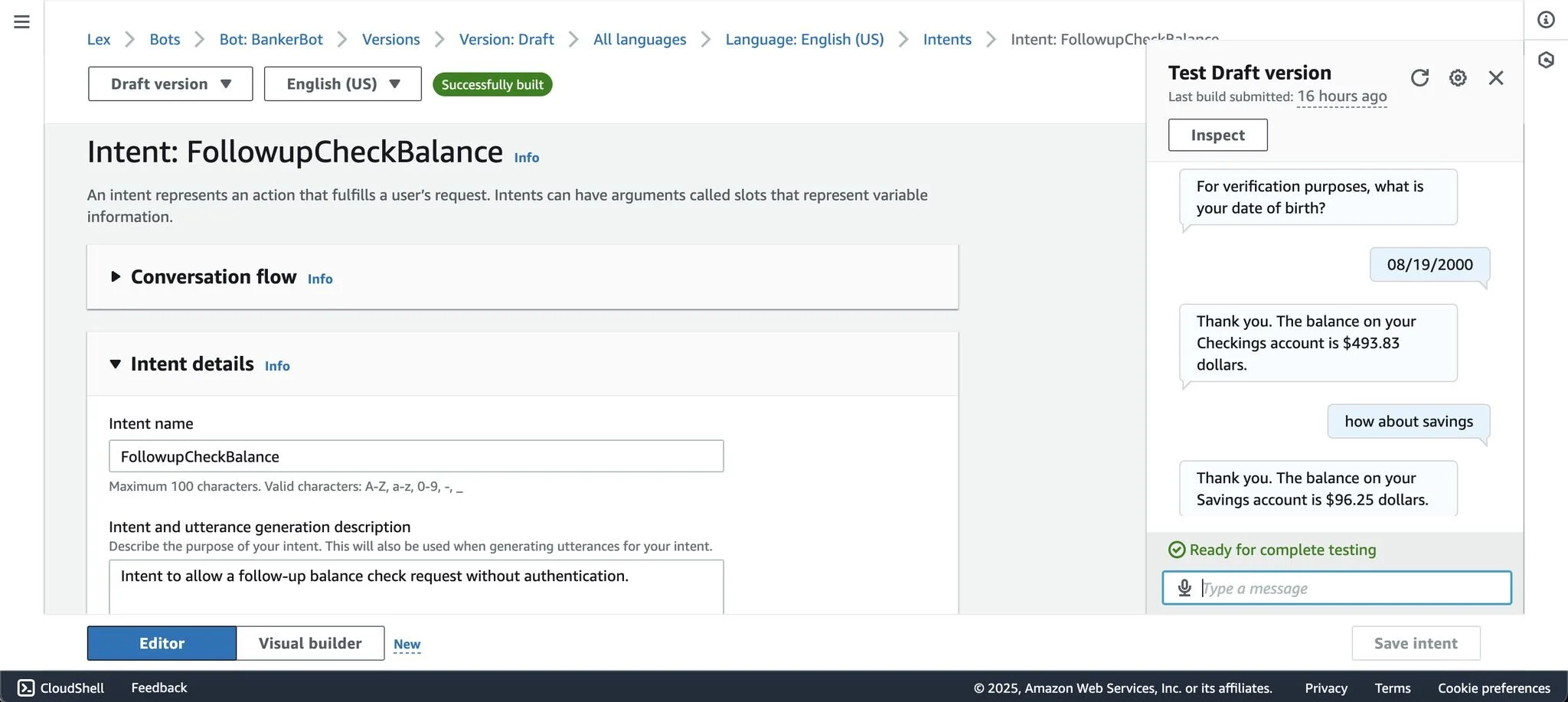Open CloudShell from the footer
Viewport: 1568px width, 702px height.
(x=60, y=687)
